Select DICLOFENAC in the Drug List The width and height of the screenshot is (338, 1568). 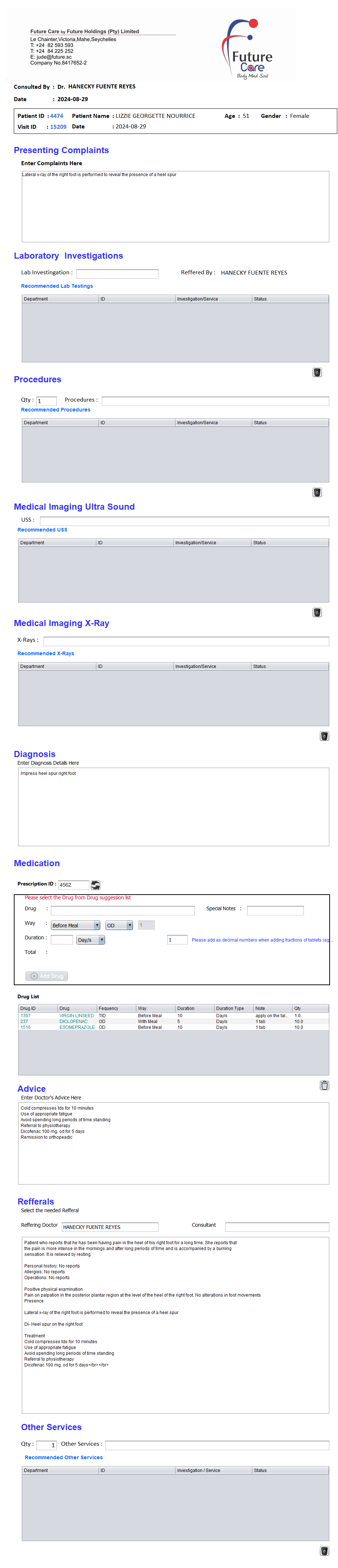click(73, 1022)
